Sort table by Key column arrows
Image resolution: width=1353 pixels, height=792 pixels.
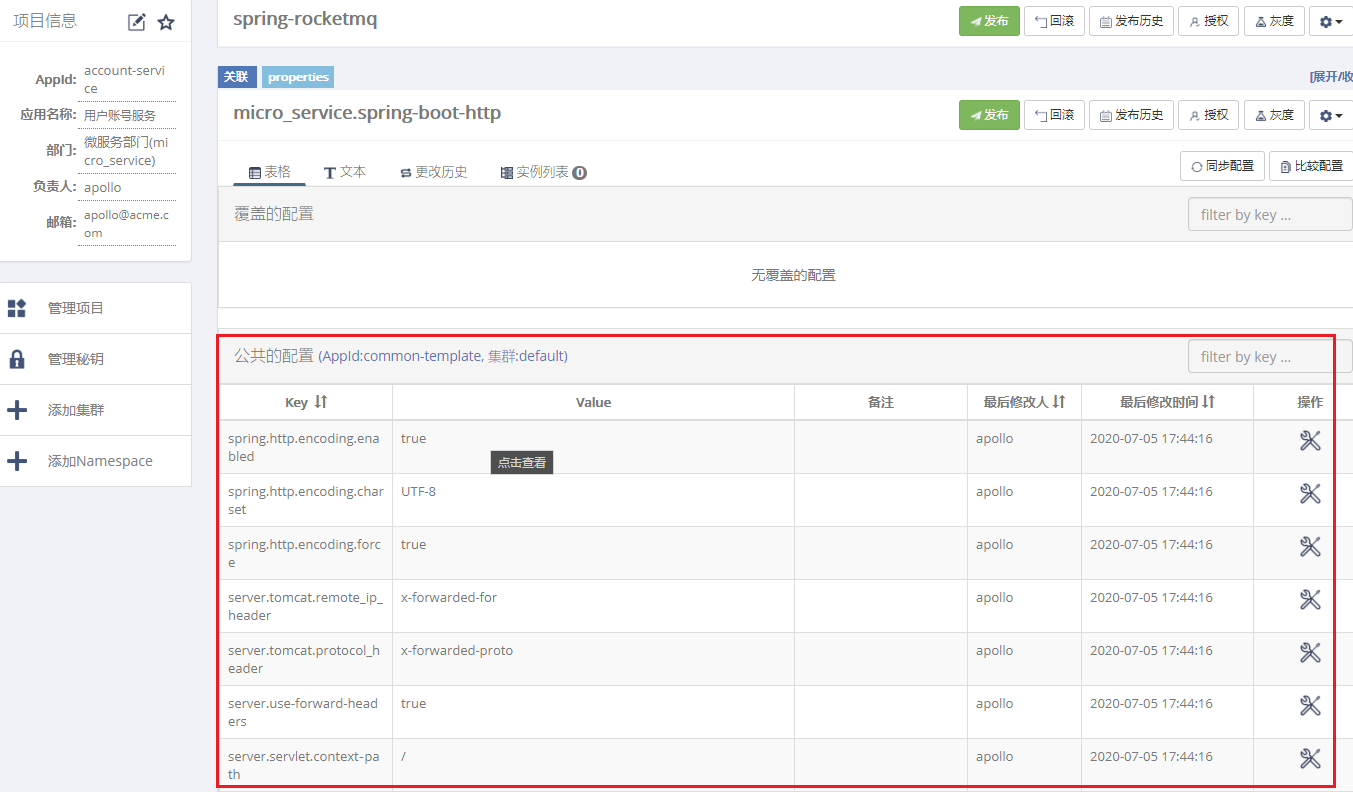321,402
